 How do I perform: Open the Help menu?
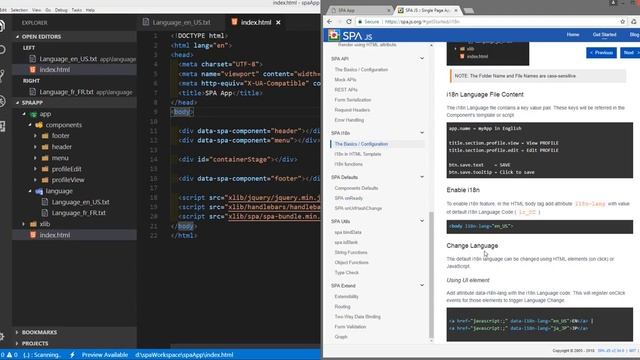tap(91, 10)
